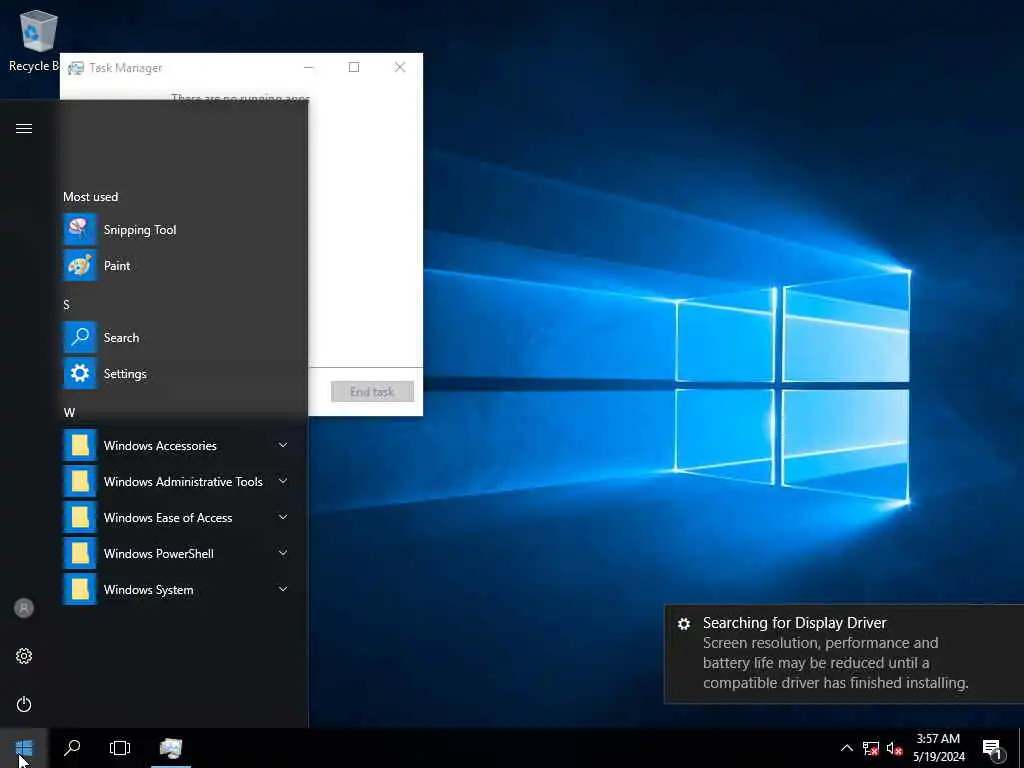This screenshot has width=1024, height=768.
Task: Click the Windows Accessories label text
Action: [160, 445]
